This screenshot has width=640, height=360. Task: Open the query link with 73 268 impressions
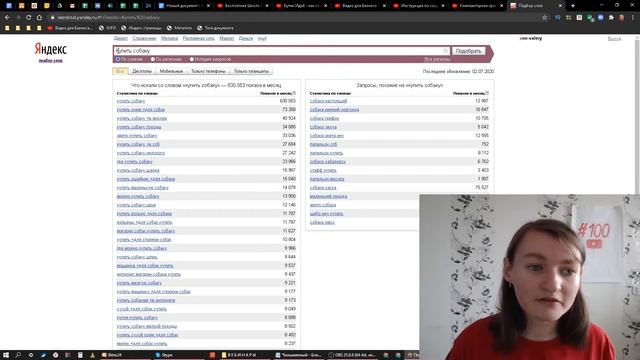pos(141,109)
